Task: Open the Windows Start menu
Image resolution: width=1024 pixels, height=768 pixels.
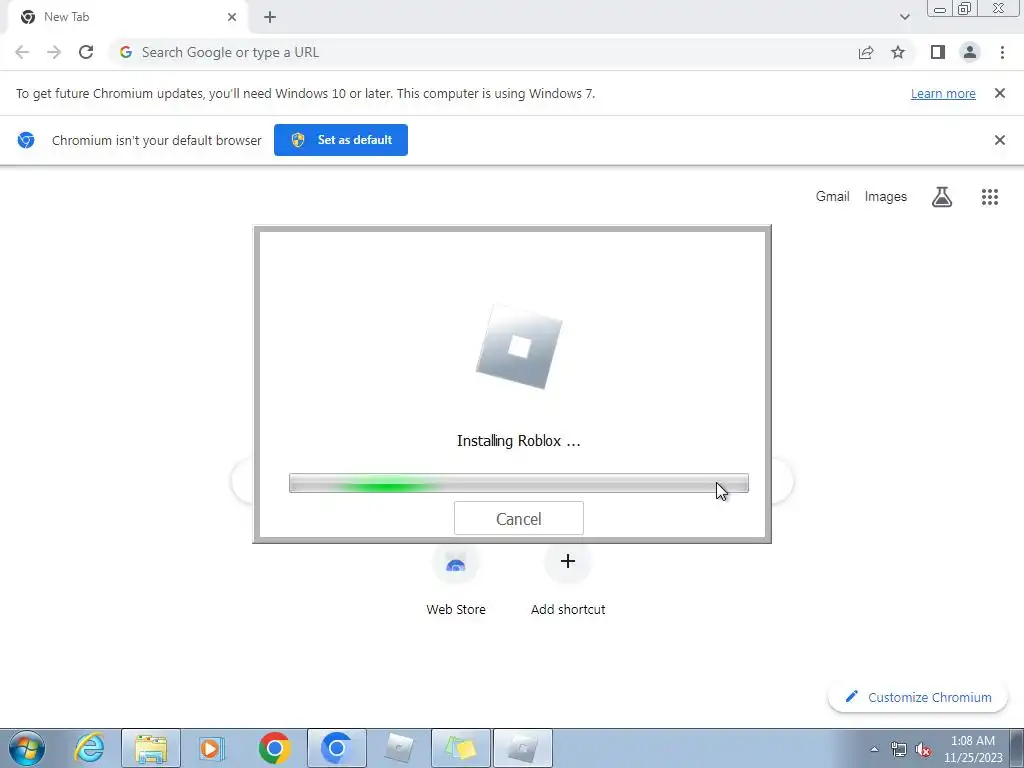Action: pos(27,748)
